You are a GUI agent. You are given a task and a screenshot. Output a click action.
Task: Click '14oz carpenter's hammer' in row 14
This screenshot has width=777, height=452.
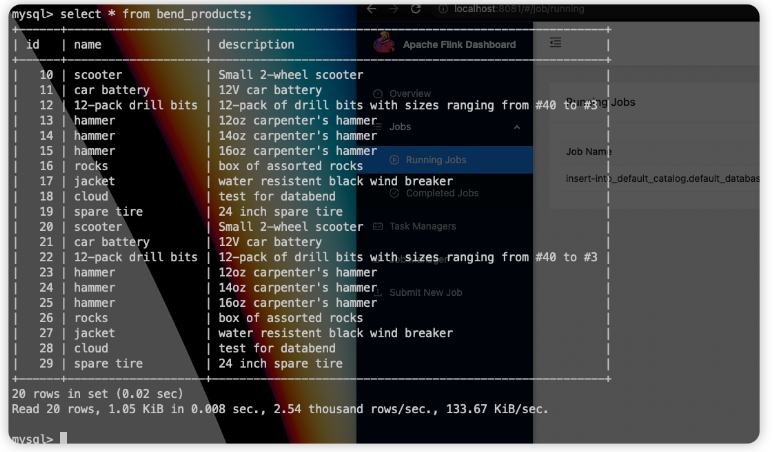tap(298, 136)
